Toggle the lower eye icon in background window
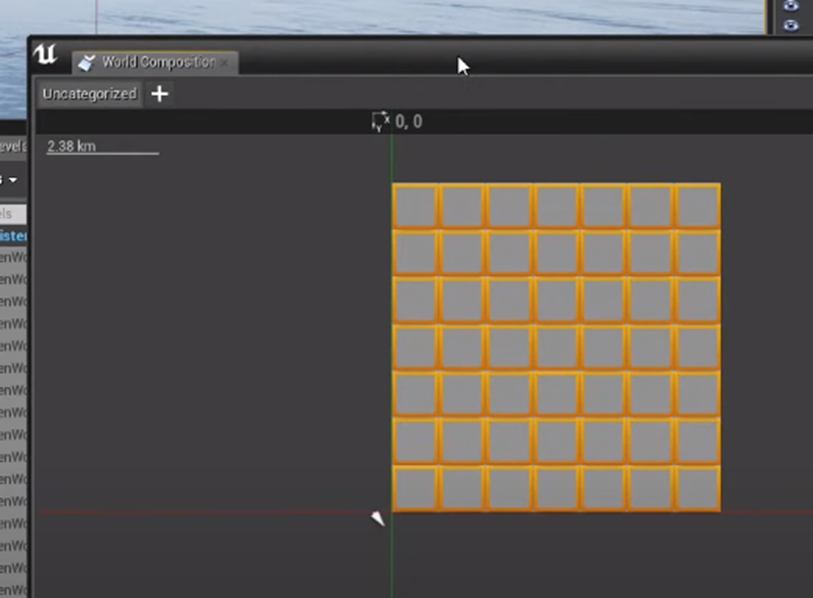This screenshot has height=598, width=813. (791, 25)
